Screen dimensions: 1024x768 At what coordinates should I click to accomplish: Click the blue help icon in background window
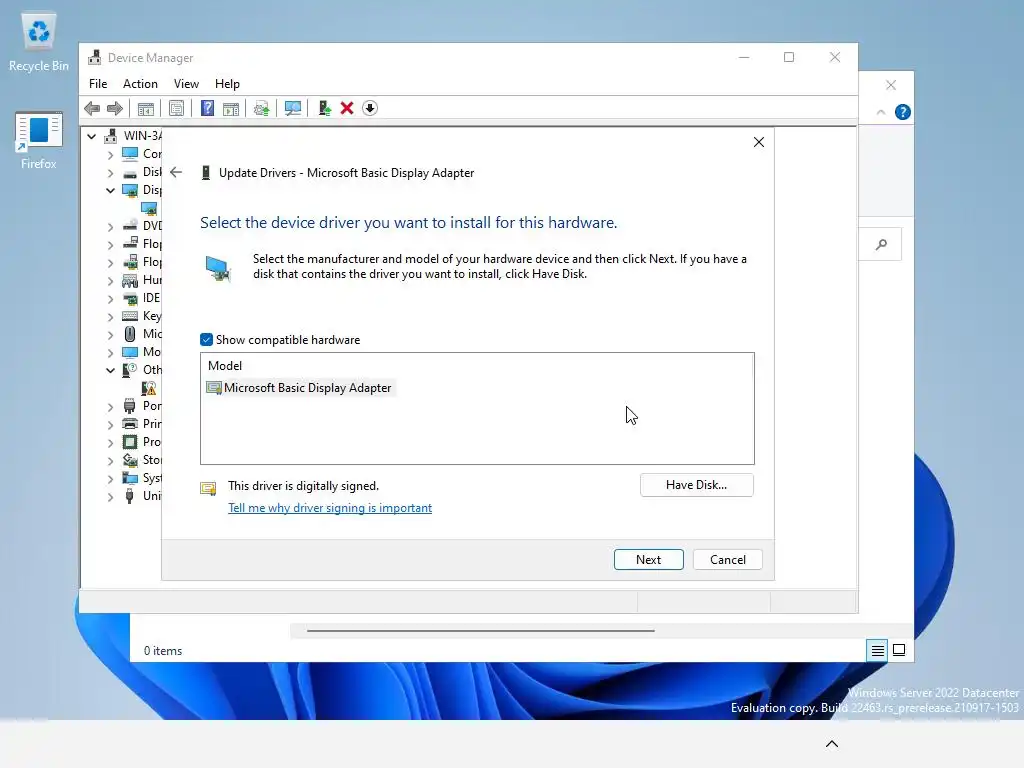(903, 112)
